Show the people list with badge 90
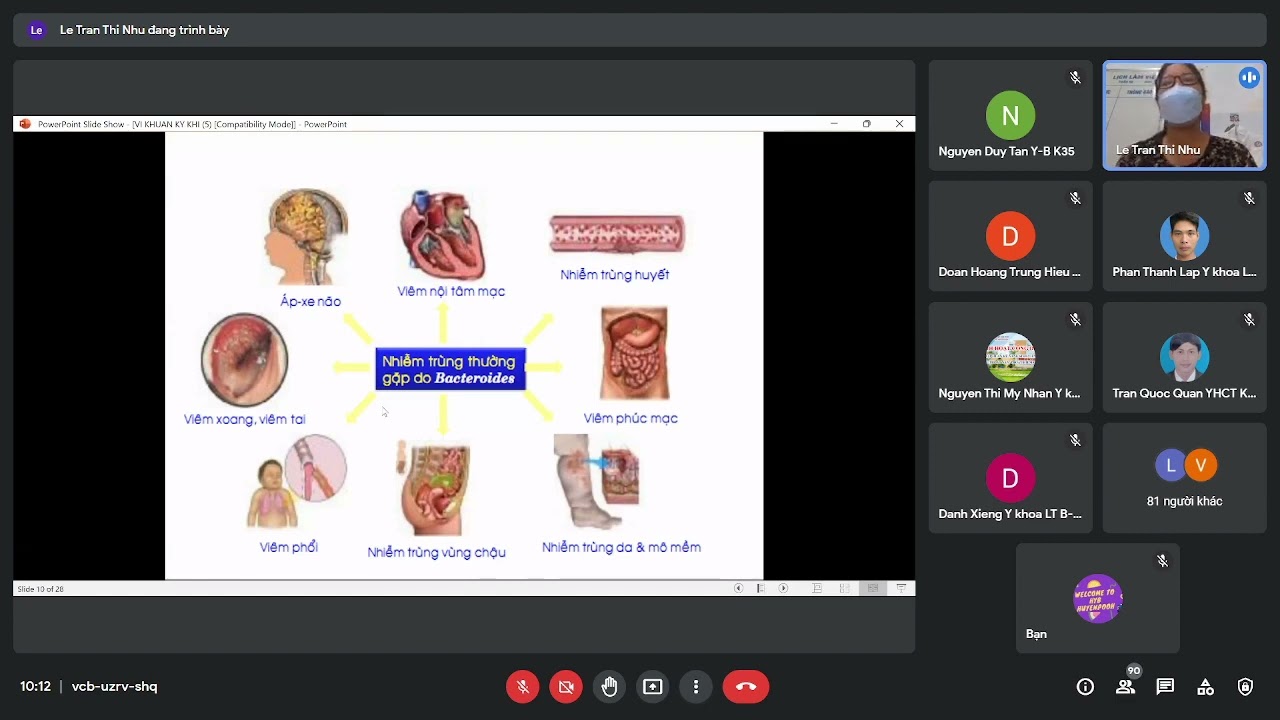 tap(1126, 687)
